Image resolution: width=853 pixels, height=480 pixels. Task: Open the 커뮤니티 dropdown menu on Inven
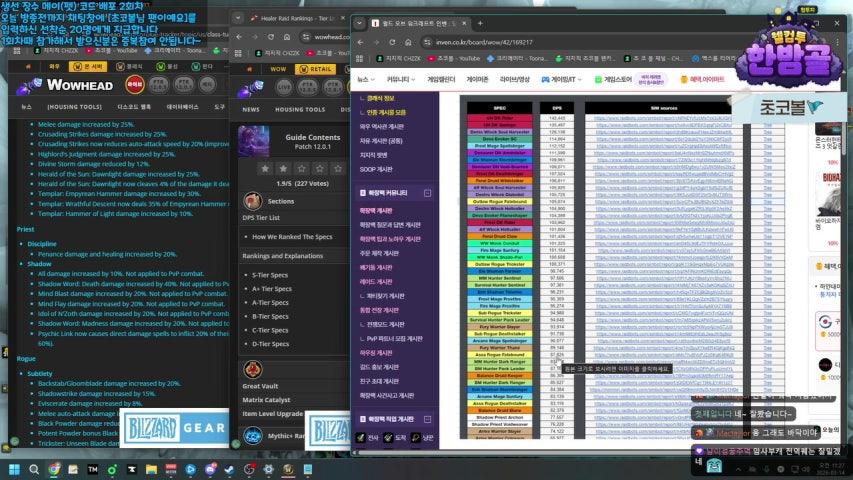(401, 79)
